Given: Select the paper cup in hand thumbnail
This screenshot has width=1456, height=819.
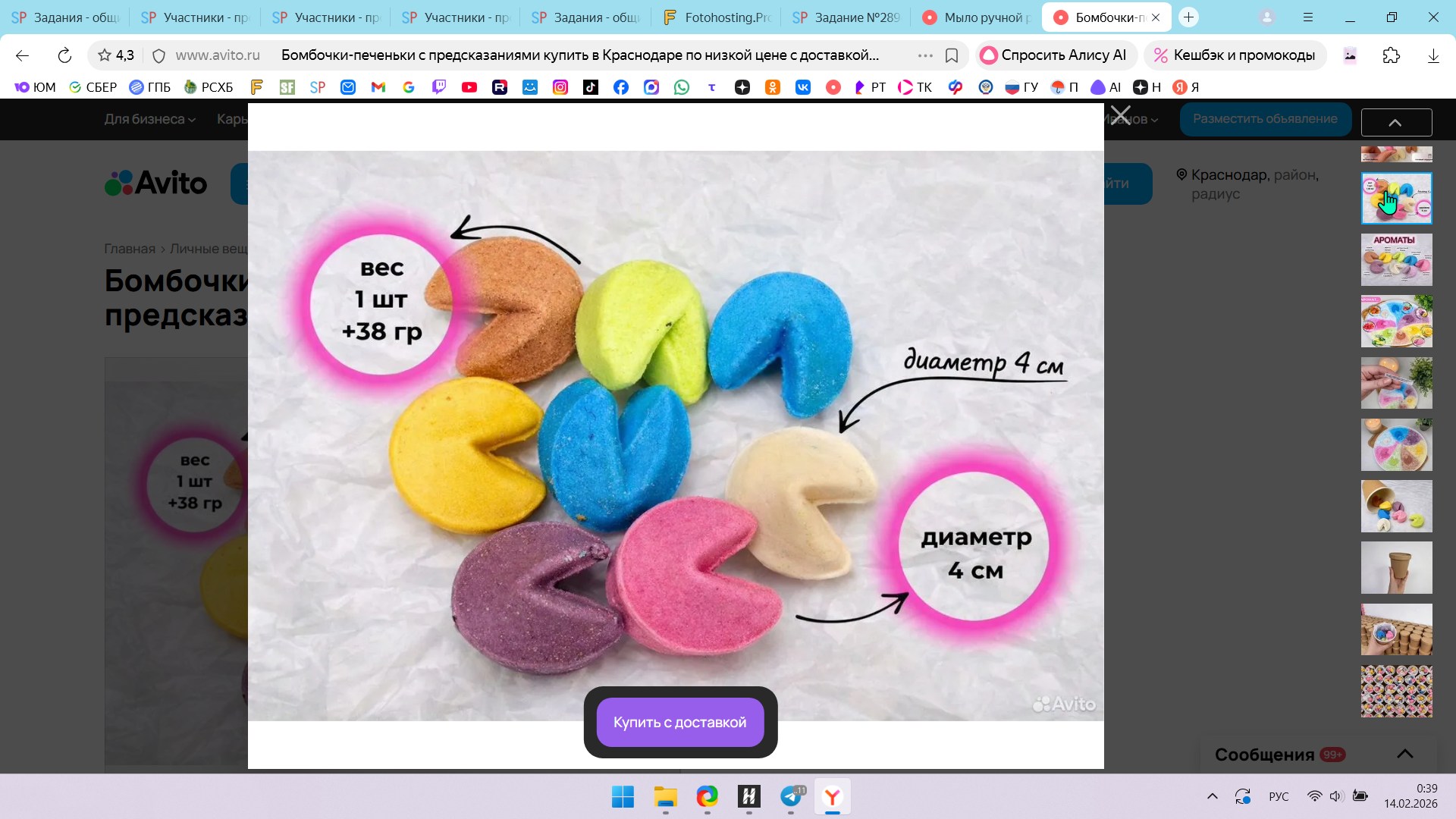Looking at the screenshot, I should [x=1396, y=567].
